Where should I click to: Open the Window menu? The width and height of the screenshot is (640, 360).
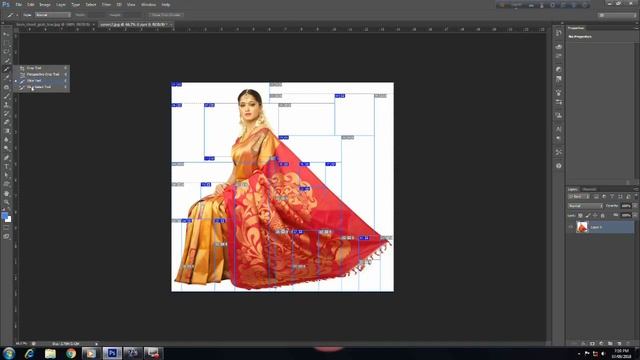(x=149, y=4)
